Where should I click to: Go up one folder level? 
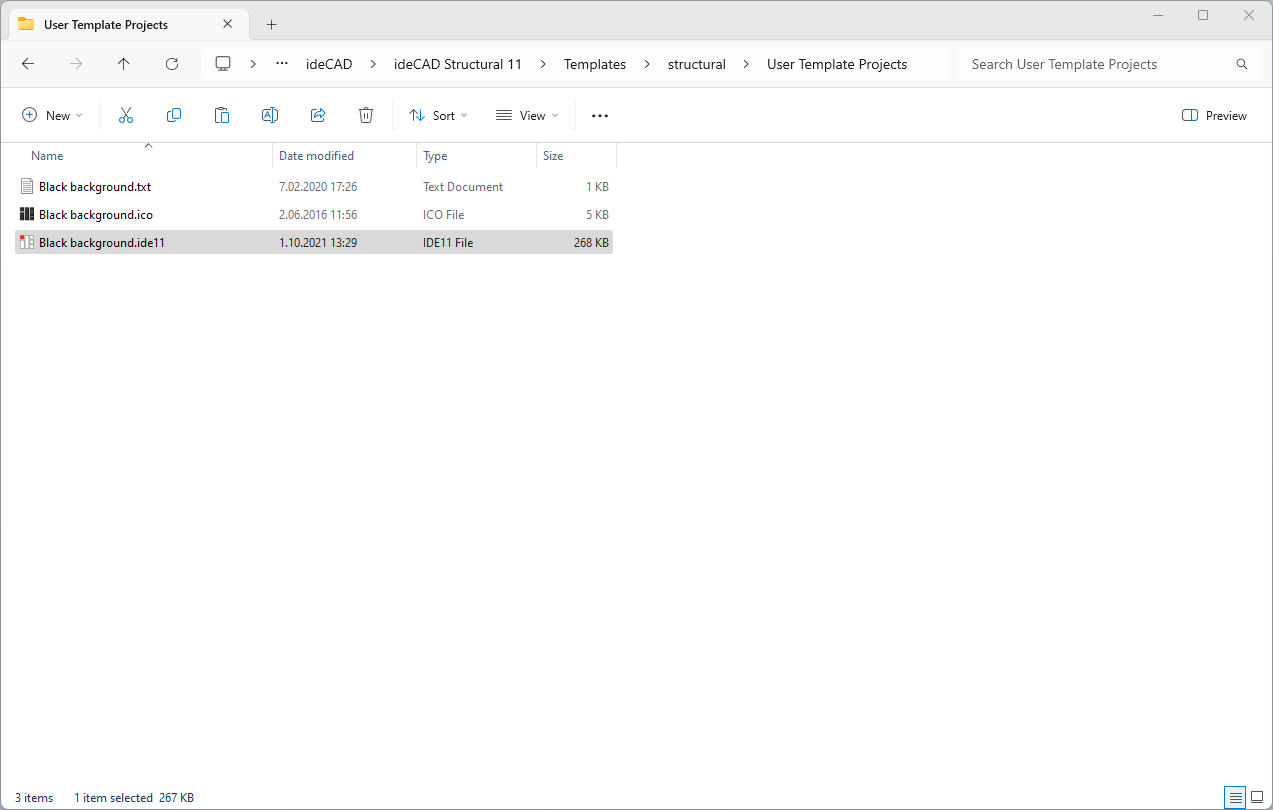[x=124, y=64]
